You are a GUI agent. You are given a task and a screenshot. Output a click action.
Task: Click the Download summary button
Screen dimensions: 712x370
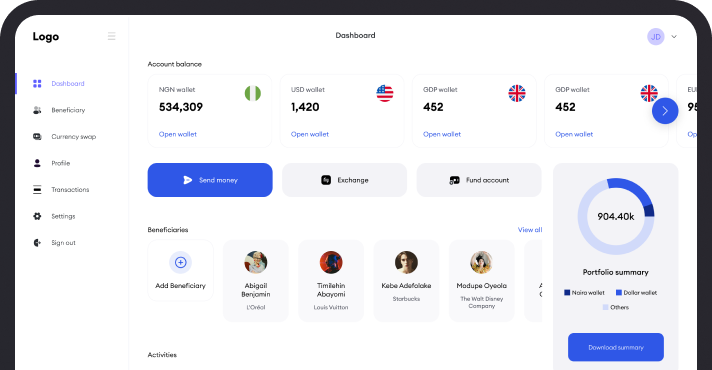(x=616, y=347)
